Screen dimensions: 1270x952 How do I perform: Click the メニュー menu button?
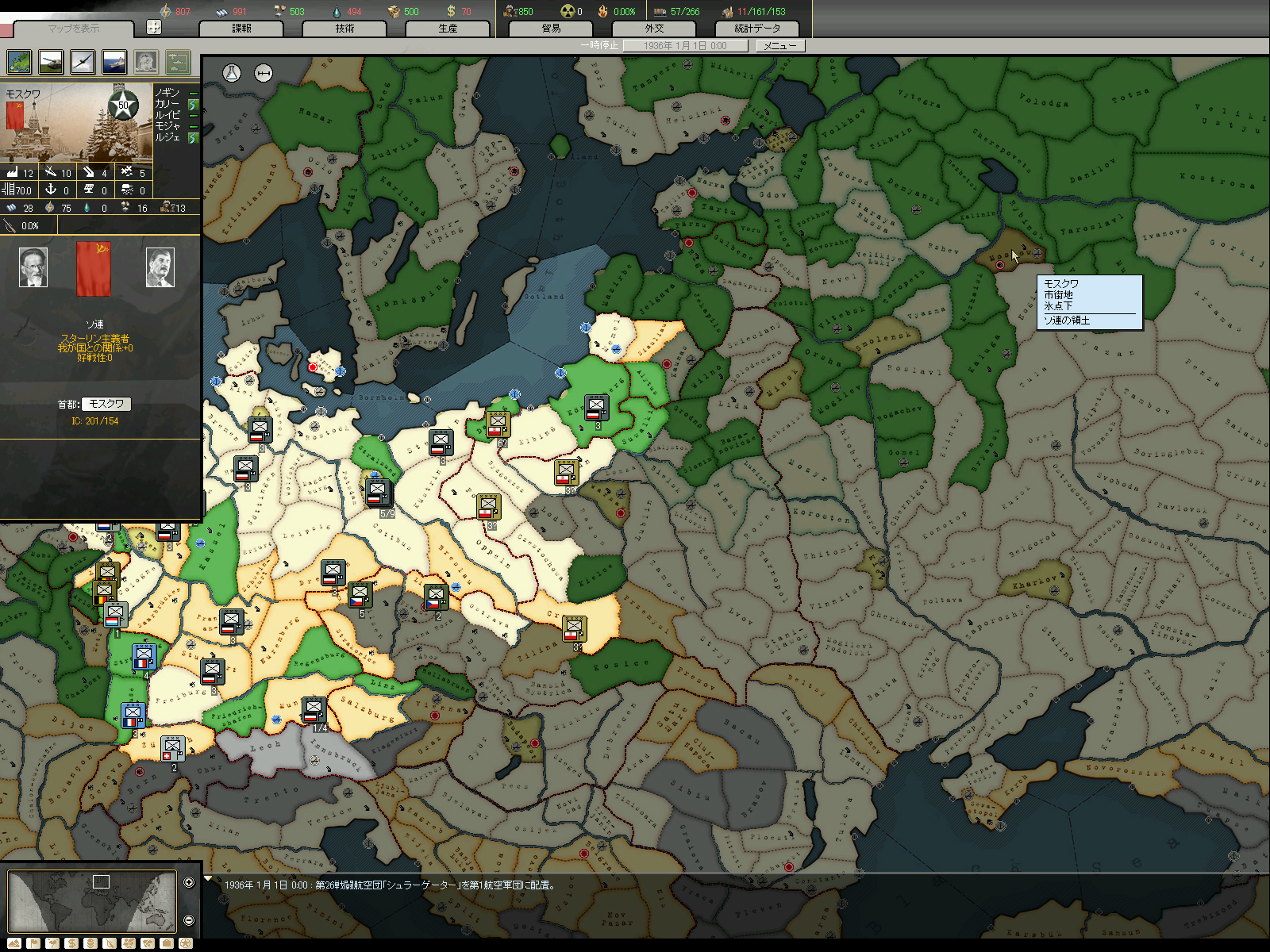pos(780,46)
